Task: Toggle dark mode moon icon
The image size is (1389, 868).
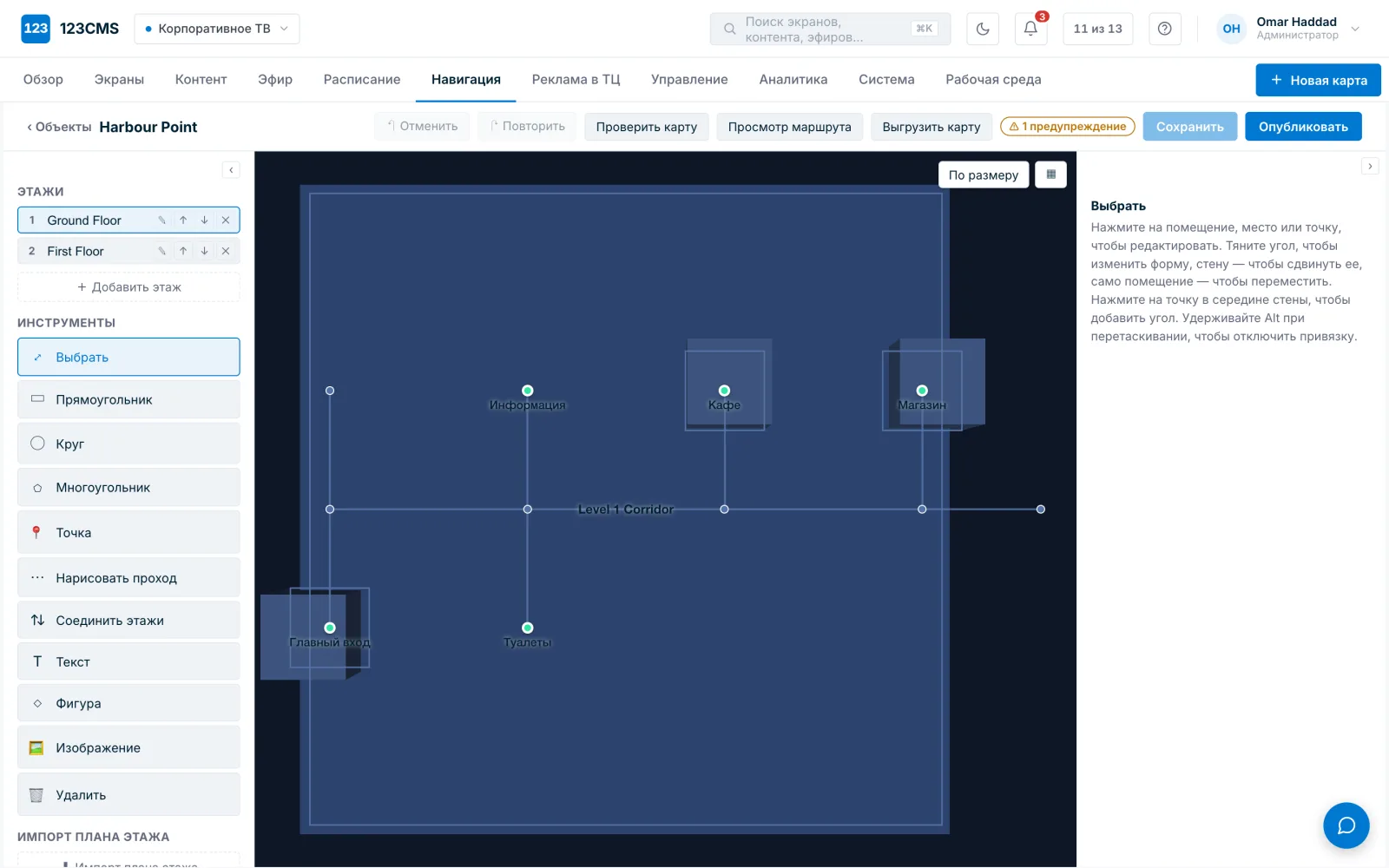Action: [x=983, y=29]
